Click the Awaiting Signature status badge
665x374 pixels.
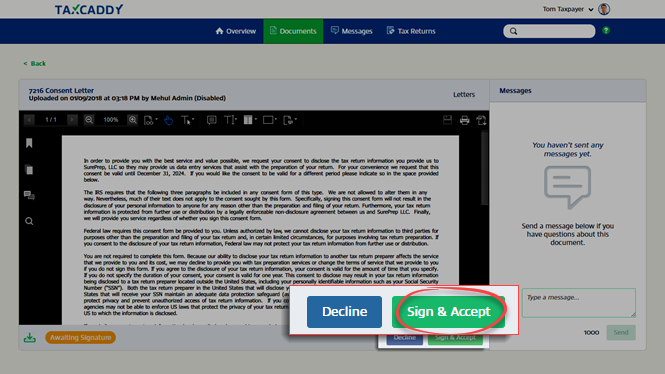click(81, 338)
